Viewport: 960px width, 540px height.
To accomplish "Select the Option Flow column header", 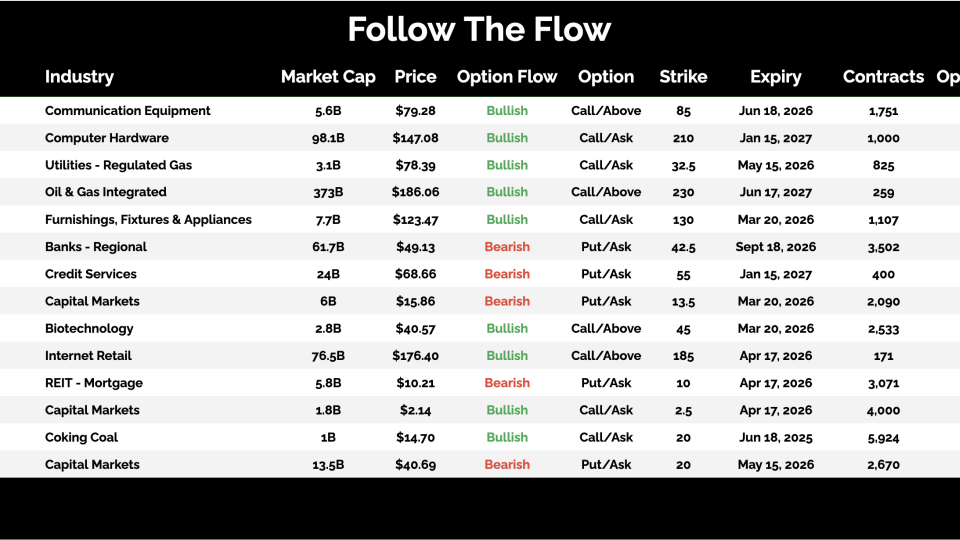I will coord(507,77).
